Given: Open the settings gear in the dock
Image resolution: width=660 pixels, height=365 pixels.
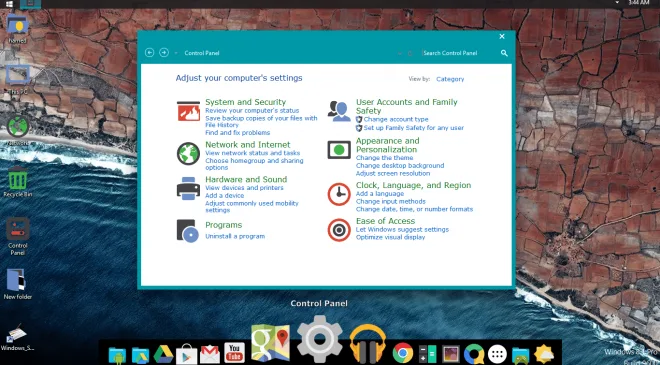Looking at the screenshot, I should [319, 339].
